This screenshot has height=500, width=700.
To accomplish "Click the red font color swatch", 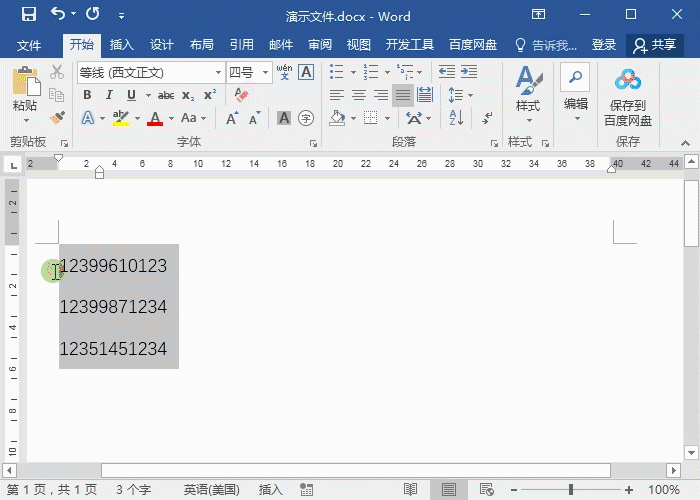I will click(x=155, y=118).
